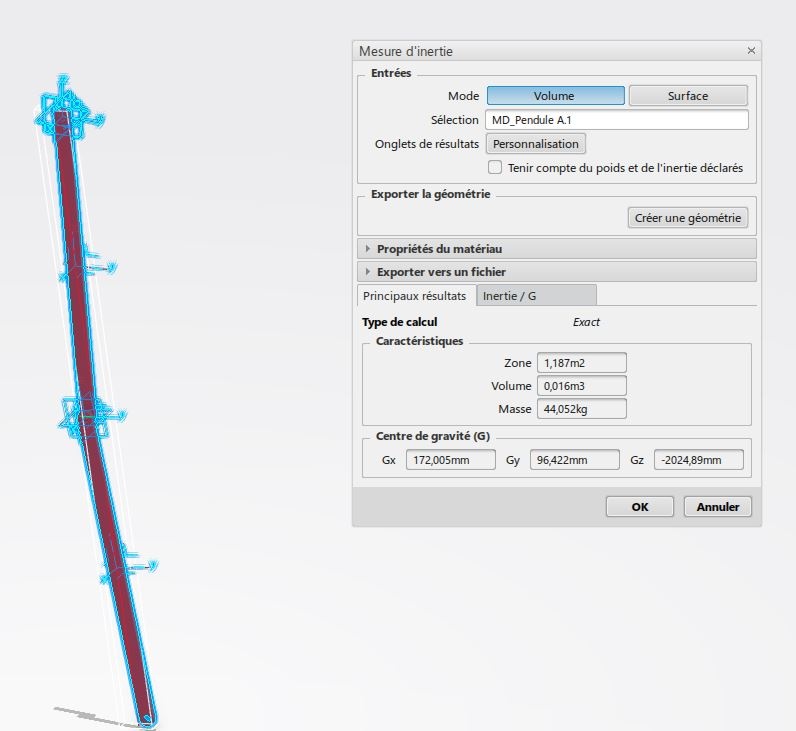Expand Propriétés du matériau section
The height and width of the screenshot is (731, 796).
[557, 249]
